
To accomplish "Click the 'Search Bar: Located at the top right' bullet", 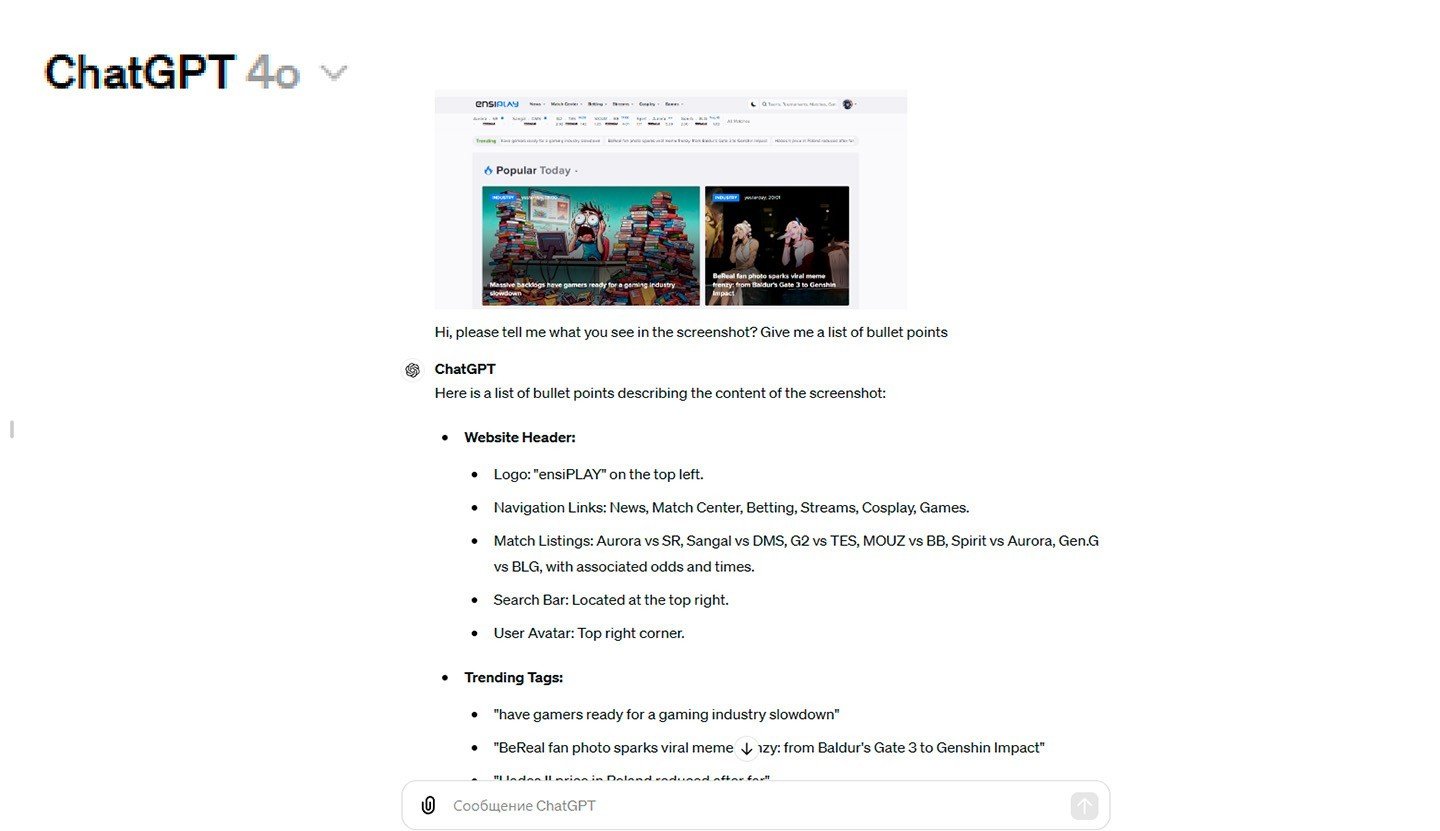I will (x=611, y=600).
